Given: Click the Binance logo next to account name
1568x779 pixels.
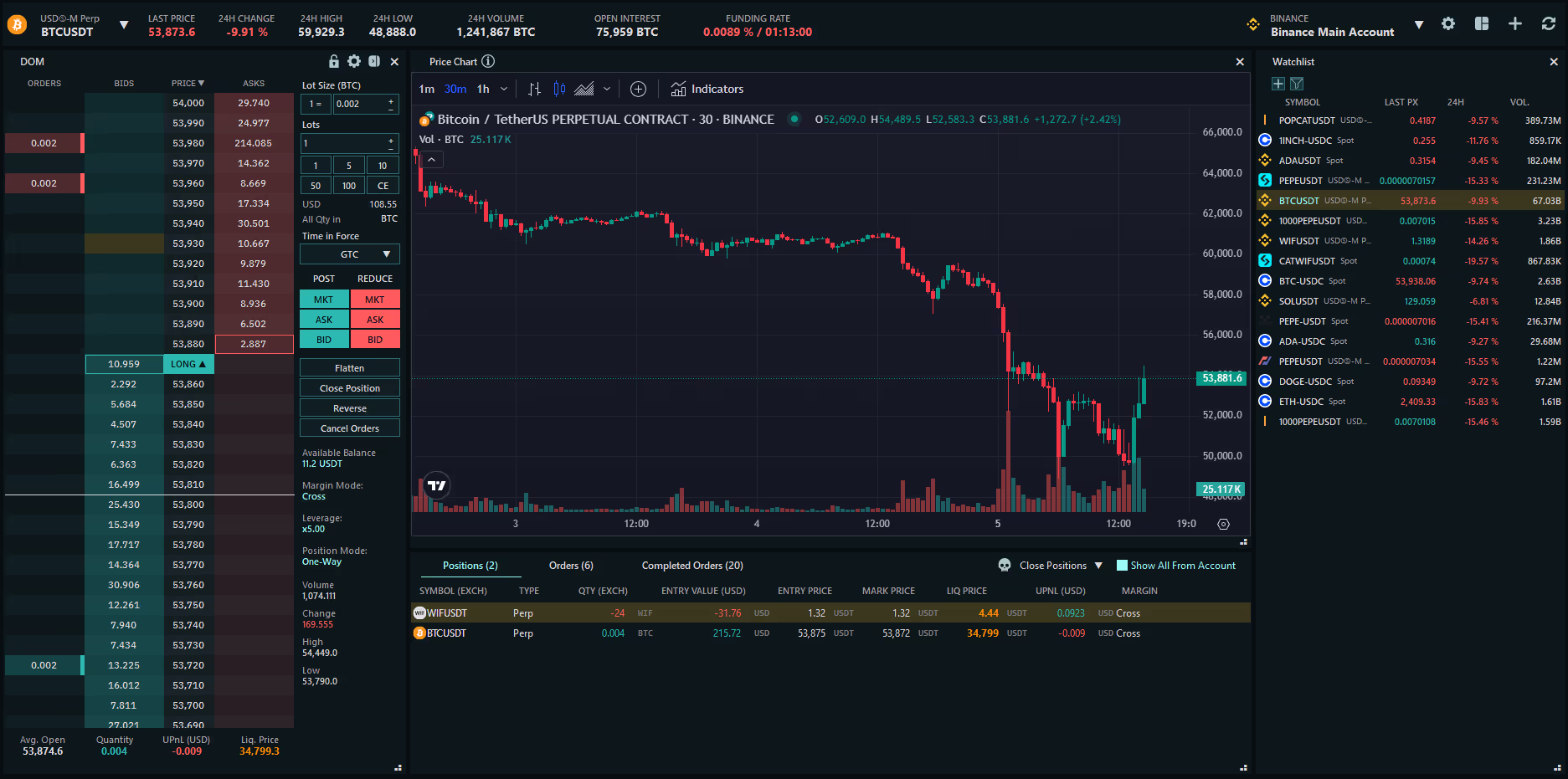Looking at the screenshot, I should point(1253,24).
